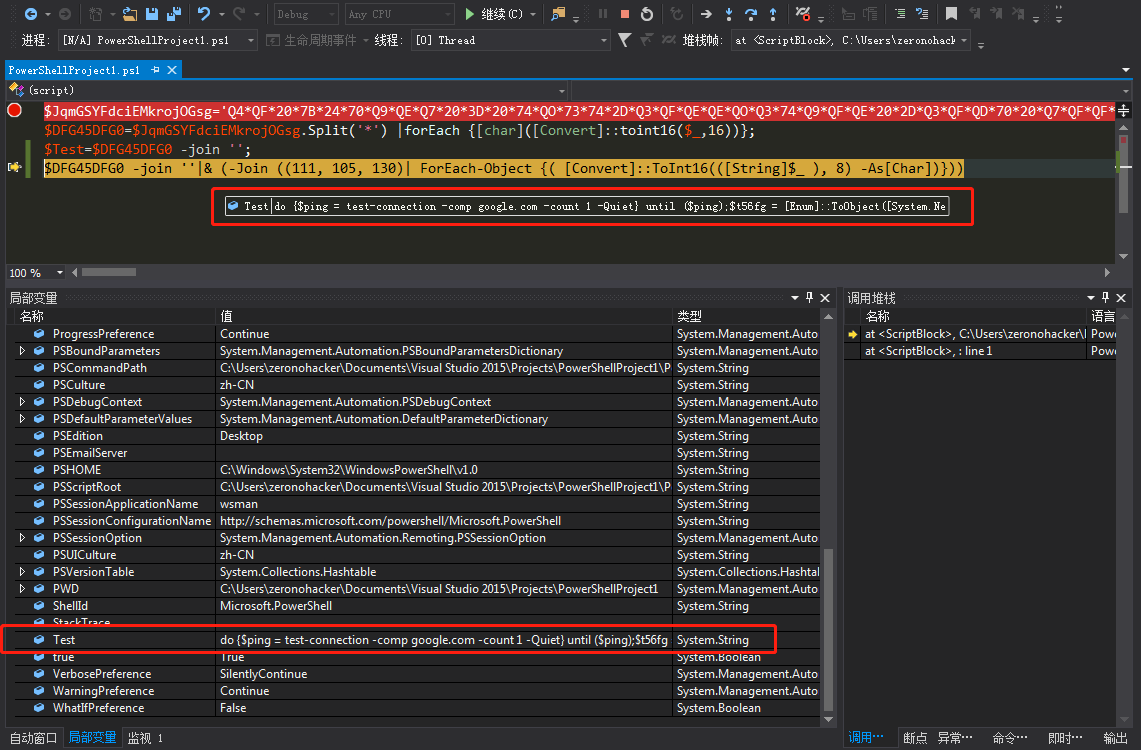The width and height of the screenshot is (1141, 750).
Task: Switch to the 局部变量 tab
Action: (92, 738)
